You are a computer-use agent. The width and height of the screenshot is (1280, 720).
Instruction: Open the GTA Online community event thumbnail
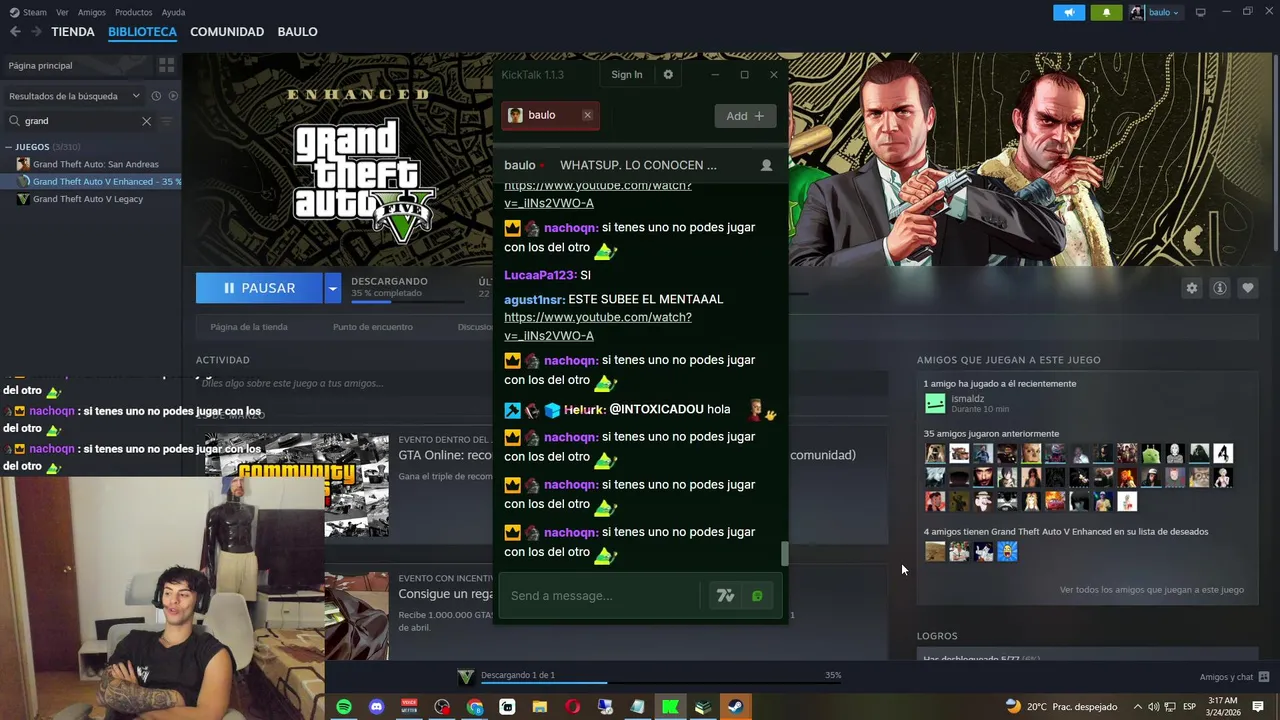click(297, 485)
